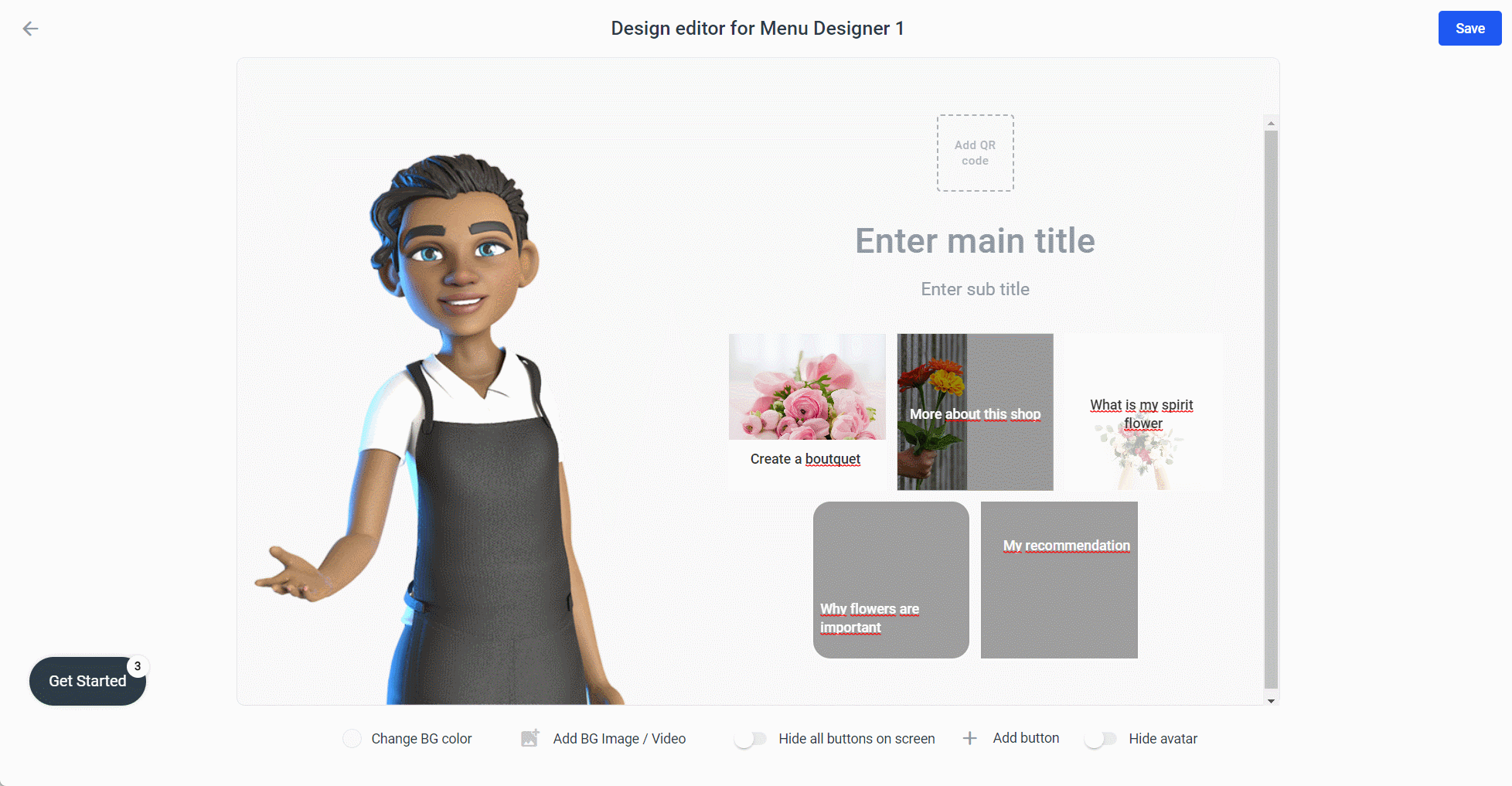Toggle the Hide avatar switch
1512x786 pixels.
1100,739
